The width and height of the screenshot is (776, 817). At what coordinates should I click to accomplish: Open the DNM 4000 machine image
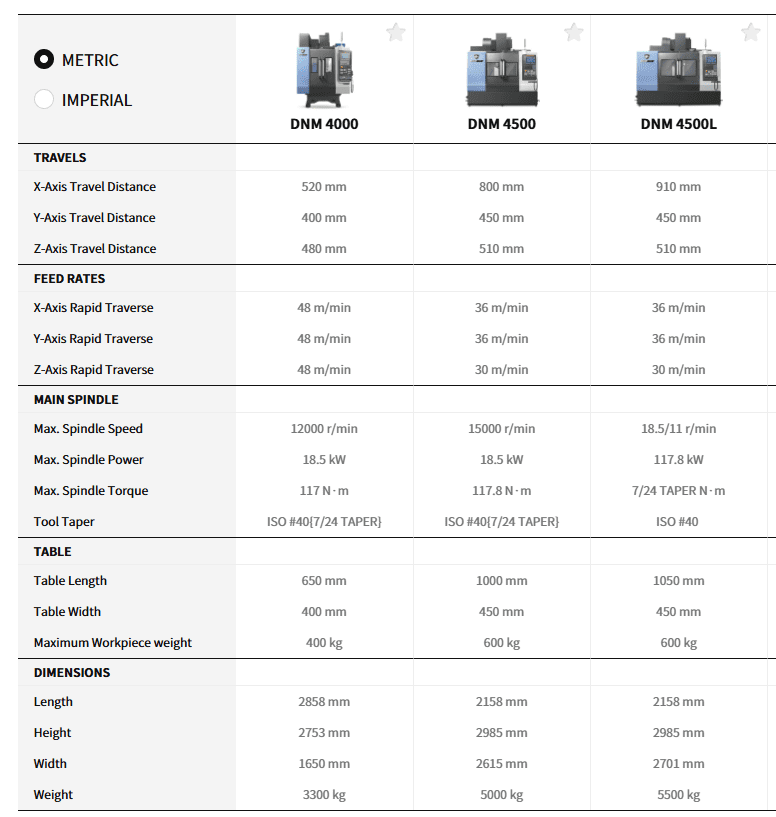324,70
